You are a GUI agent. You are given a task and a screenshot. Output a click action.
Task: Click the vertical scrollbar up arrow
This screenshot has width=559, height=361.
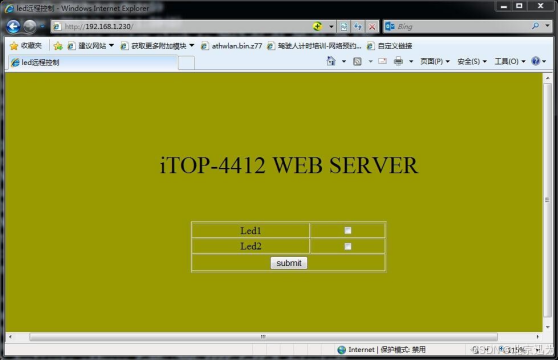pos(548,78)
